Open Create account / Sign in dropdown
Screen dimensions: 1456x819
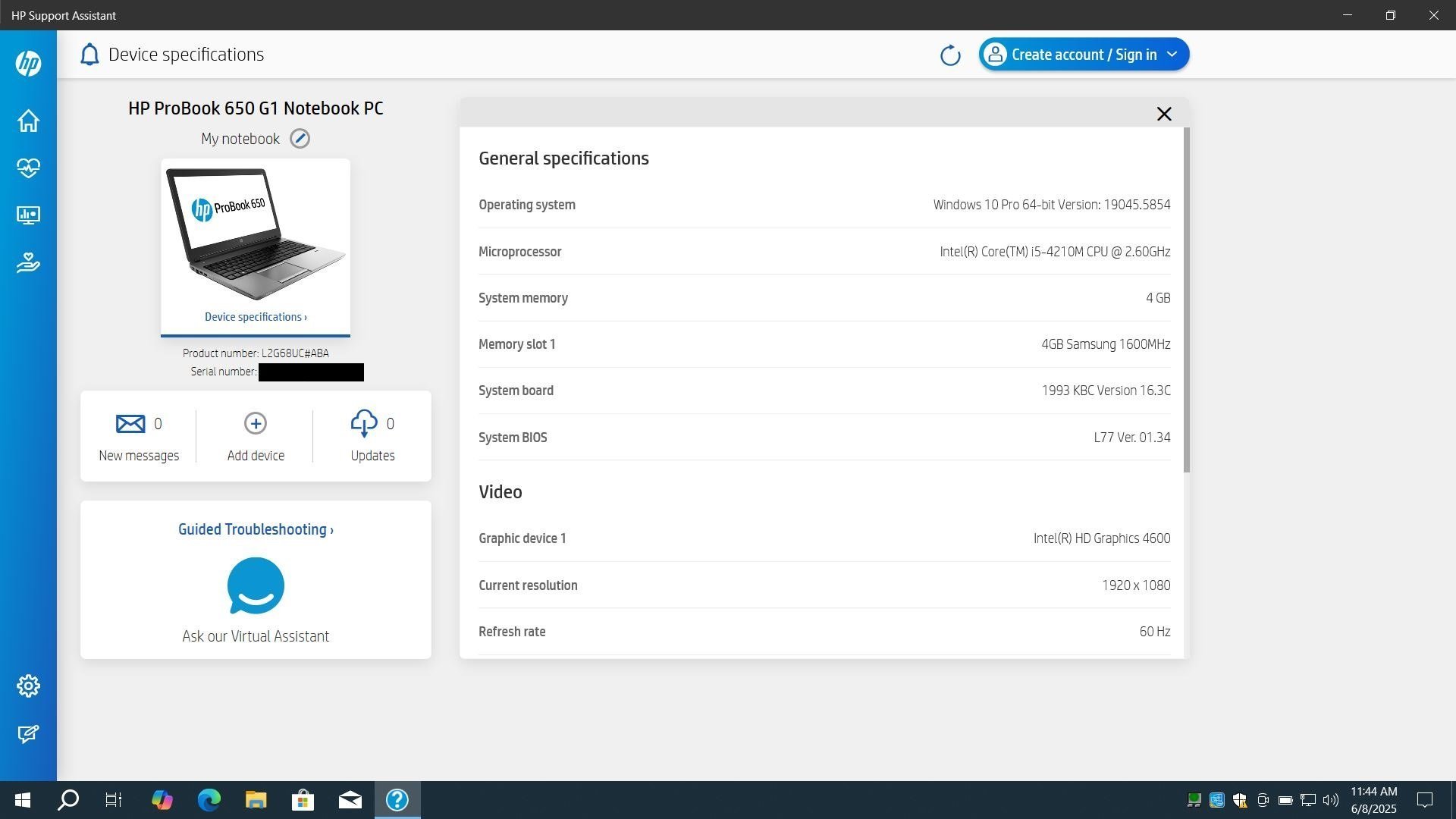coord(1084,55)
